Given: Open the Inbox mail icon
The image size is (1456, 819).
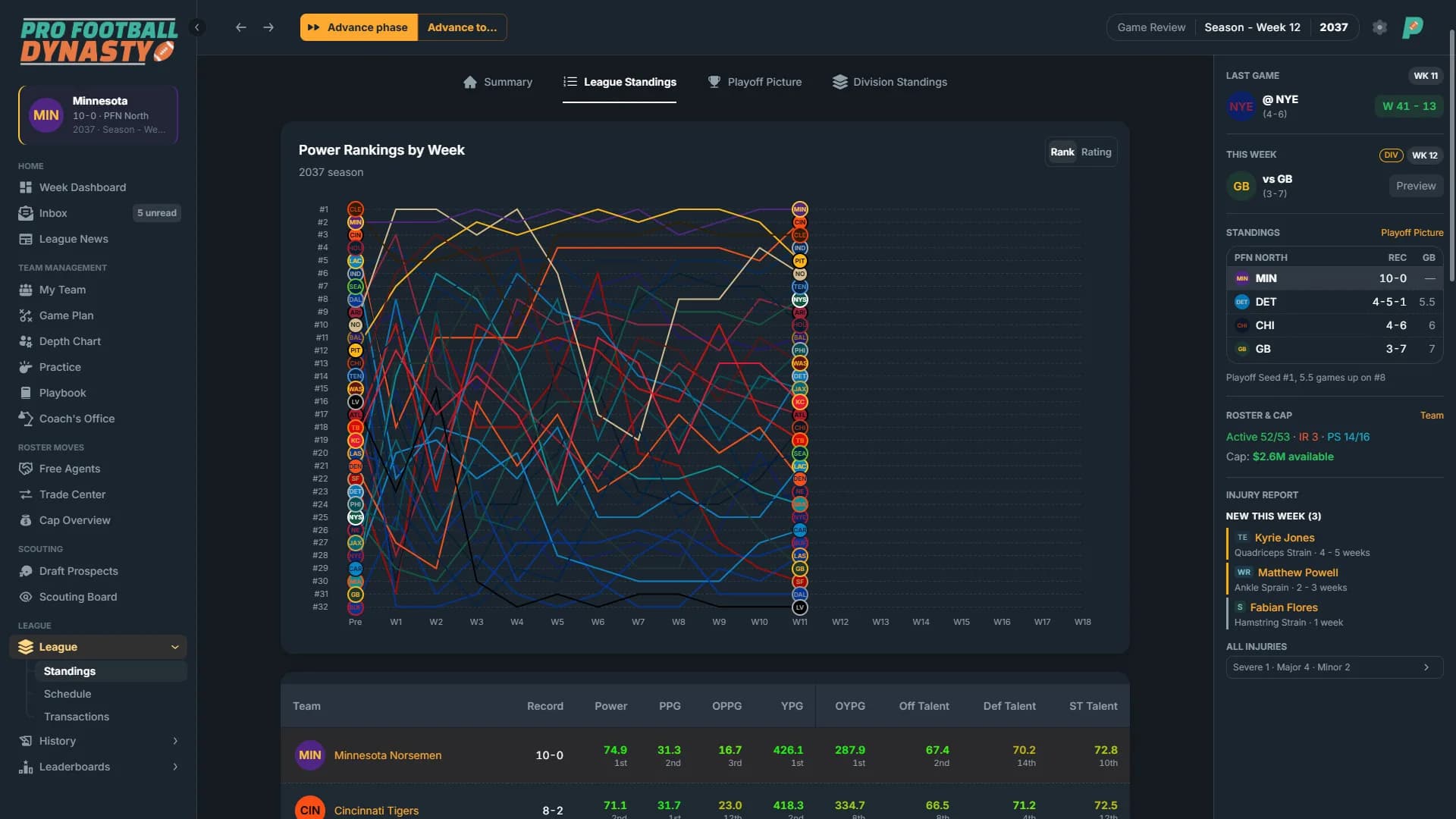Looking at the screenshot, I should tap(26, 213).
